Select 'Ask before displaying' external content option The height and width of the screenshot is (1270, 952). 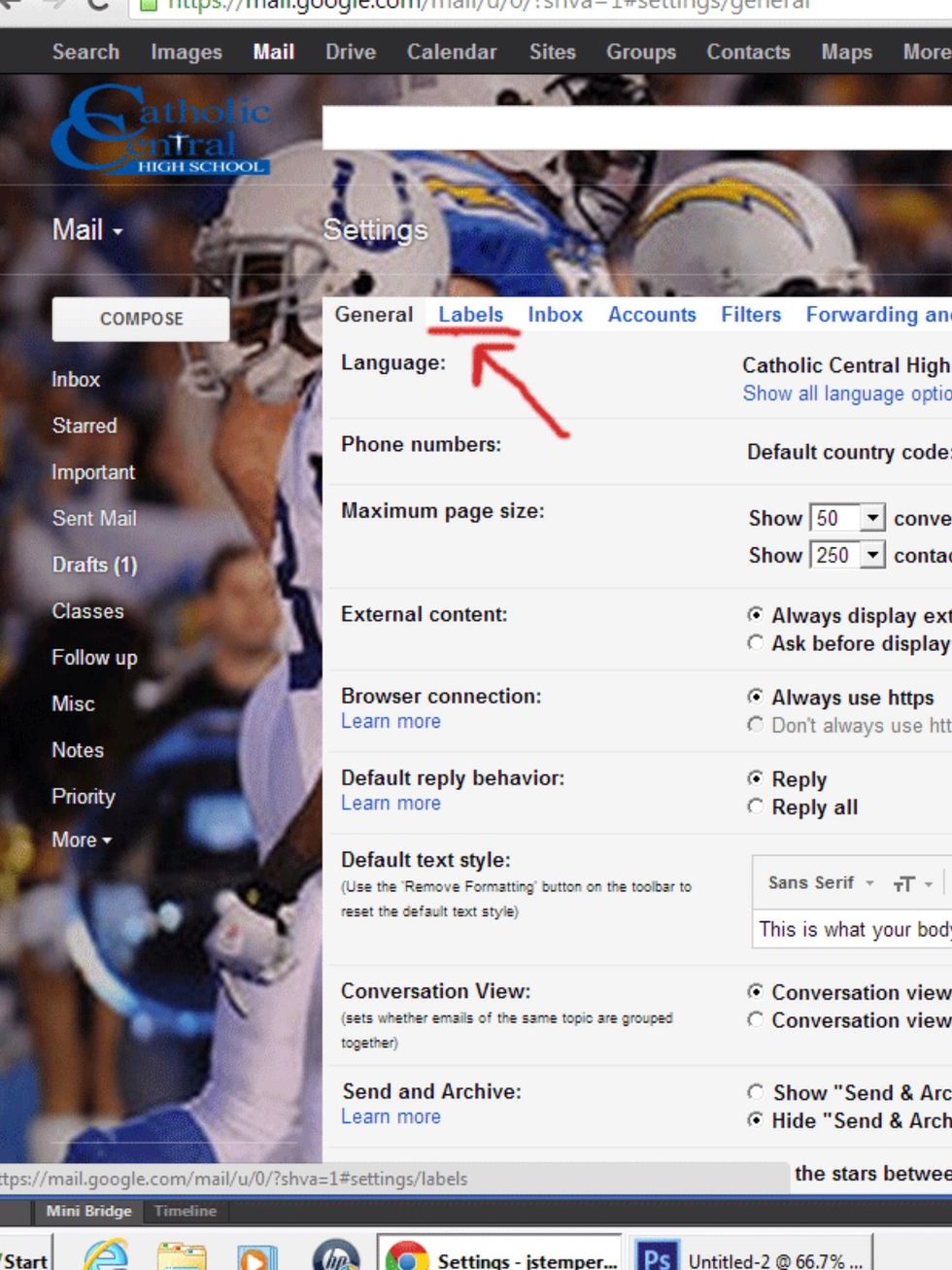[x=755, y=642]
